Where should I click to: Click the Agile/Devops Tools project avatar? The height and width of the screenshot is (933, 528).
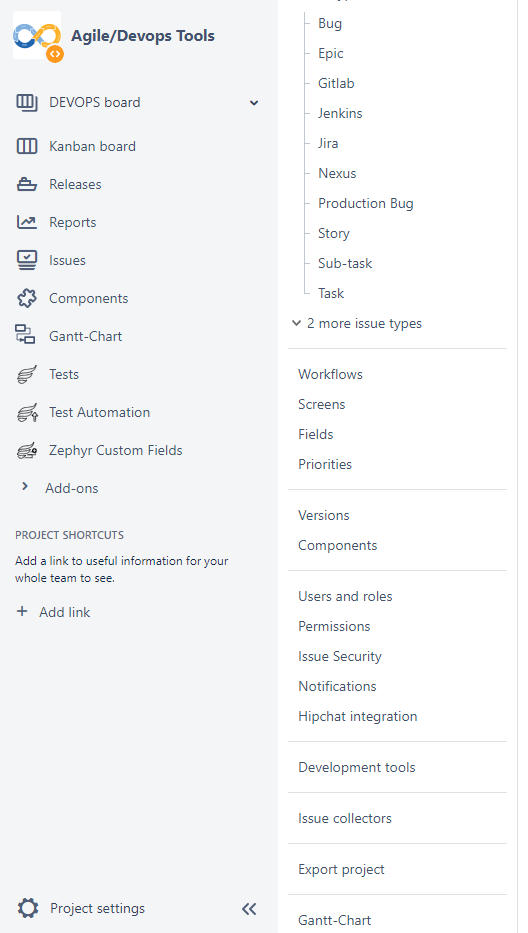[38, 36]
